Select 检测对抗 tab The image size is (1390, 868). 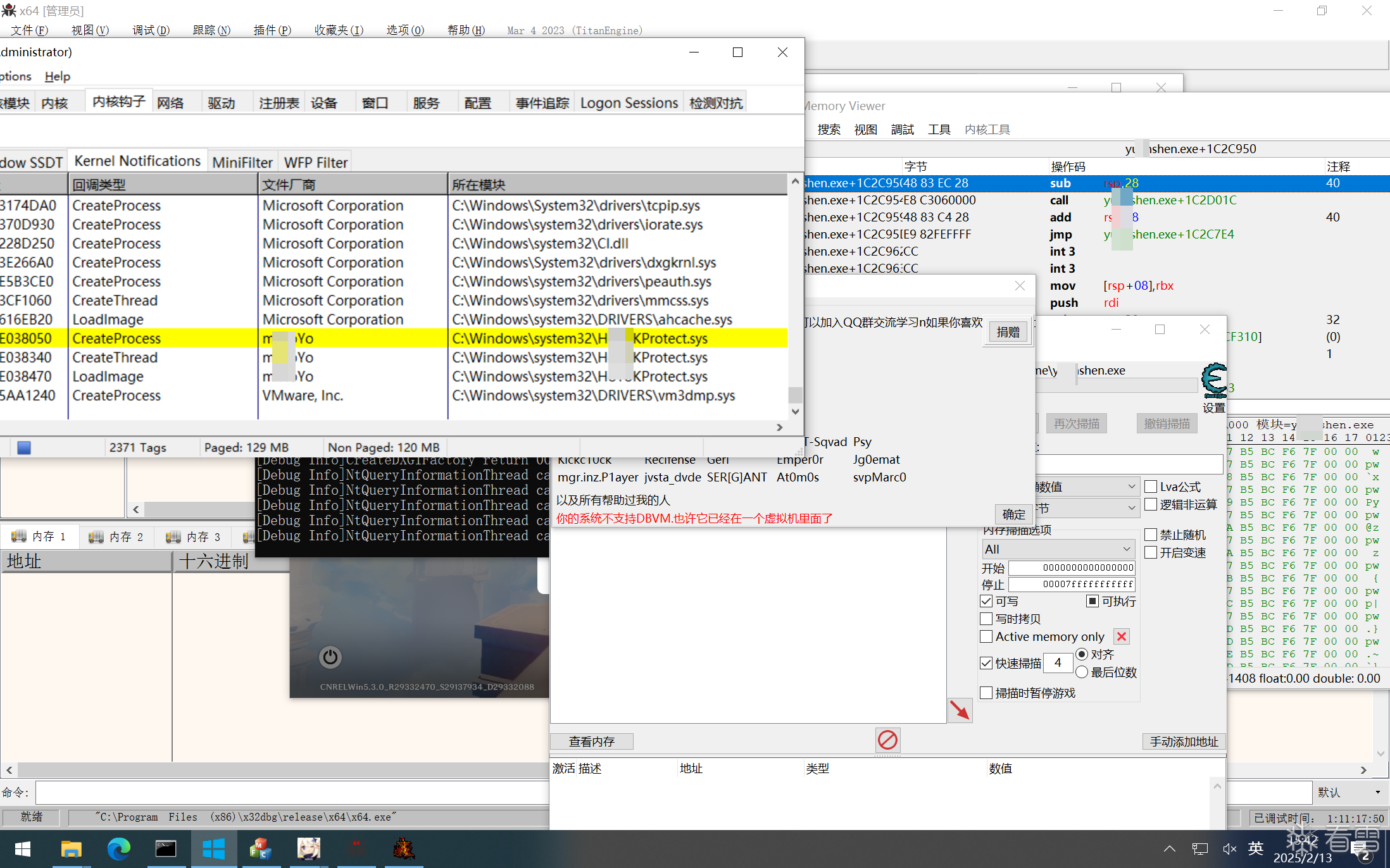click(x=715, y=102)
